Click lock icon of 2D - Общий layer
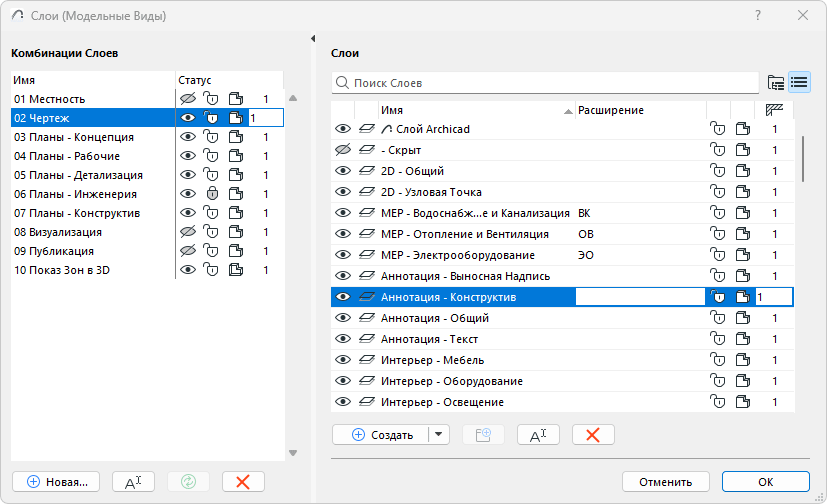The image size is (827, 504). pos(717,171)
